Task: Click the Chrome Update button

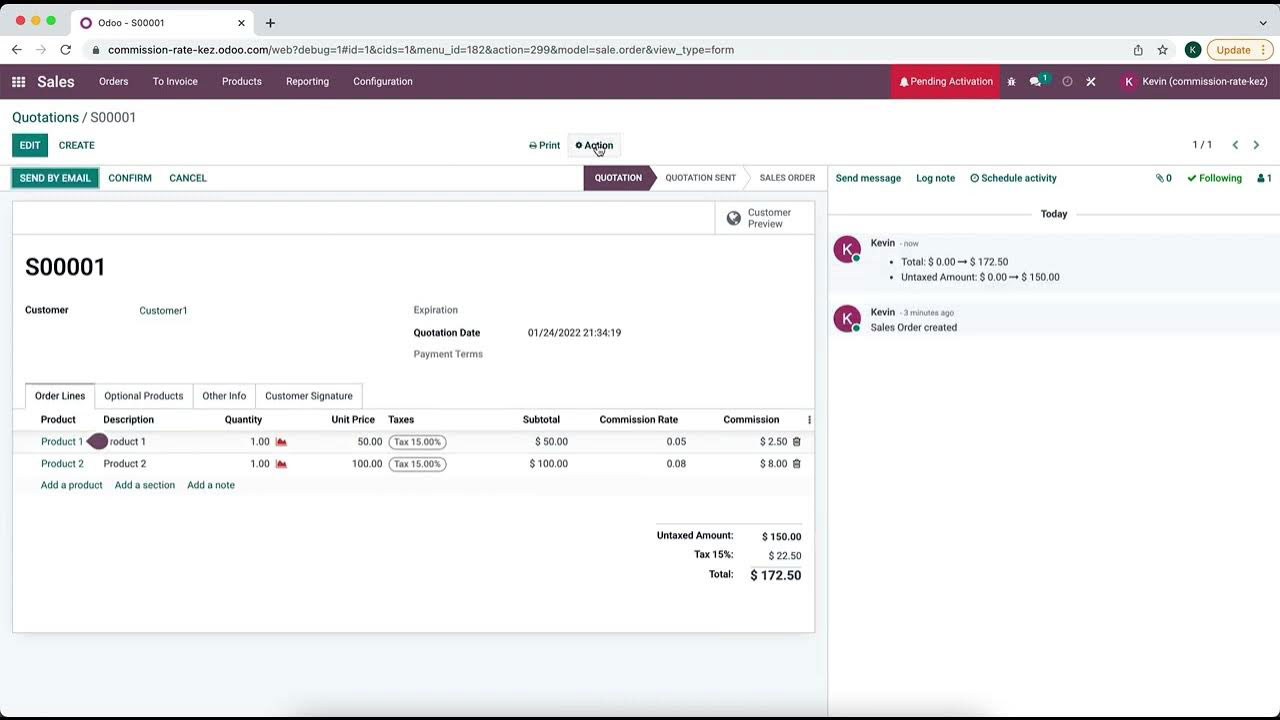Action: 1239,50
